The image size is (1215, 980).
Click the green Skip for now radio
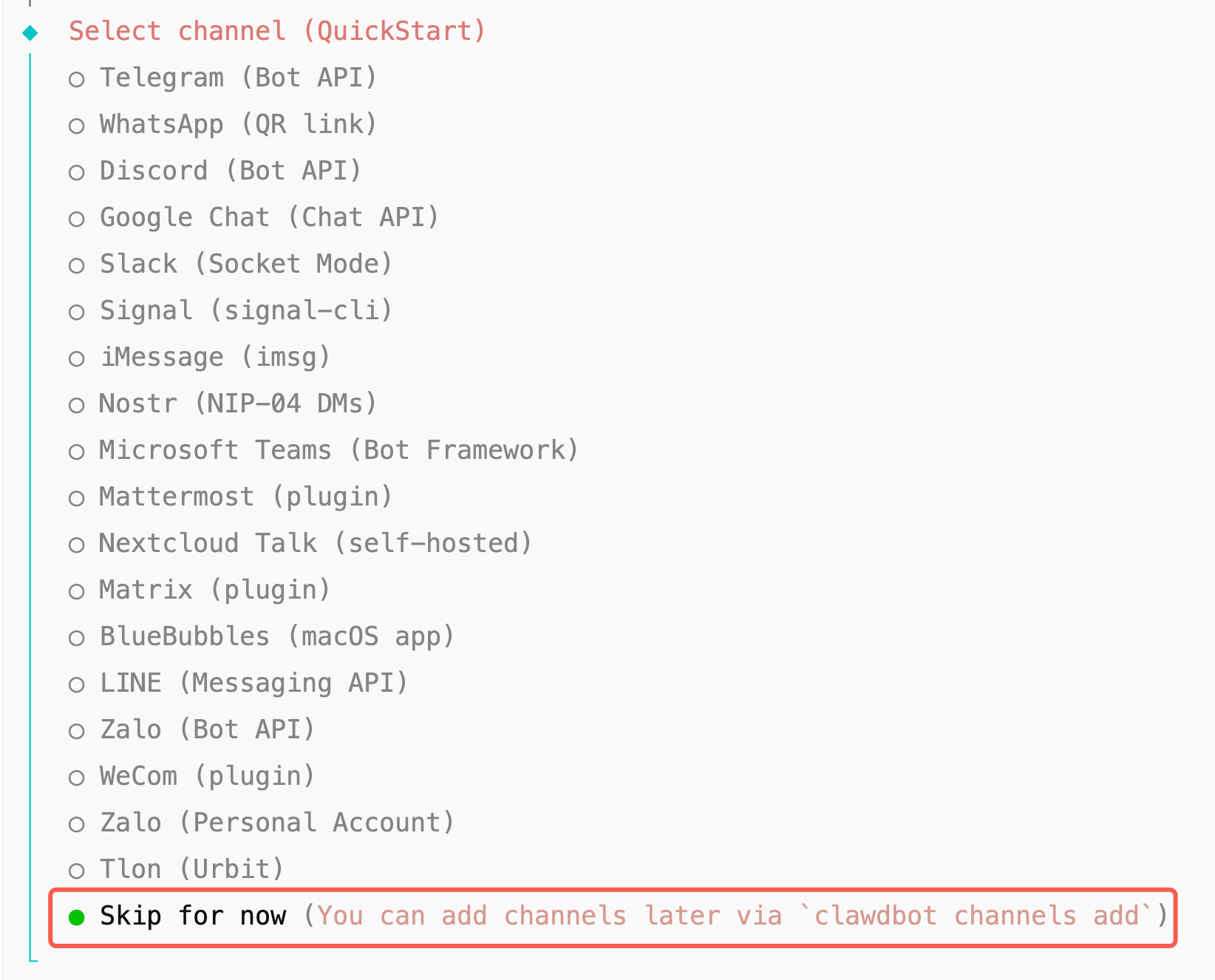pyautogui.click(x=77, y=917)
